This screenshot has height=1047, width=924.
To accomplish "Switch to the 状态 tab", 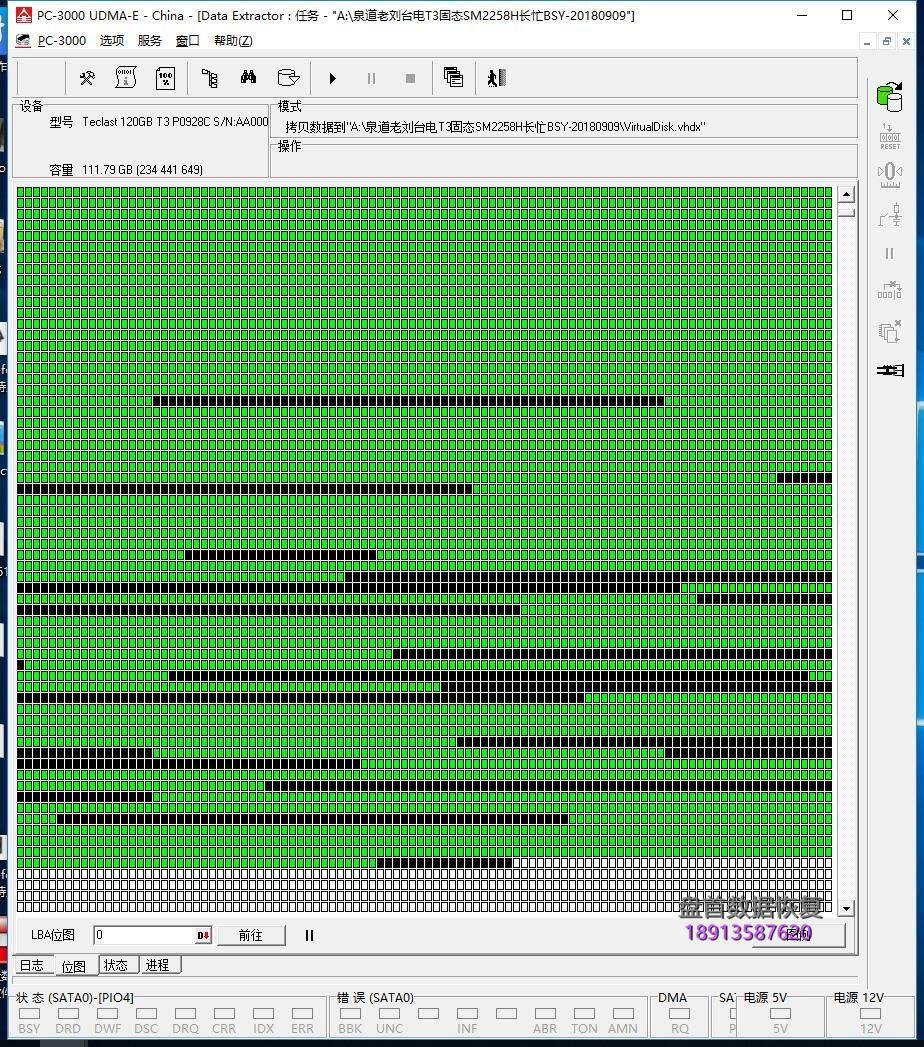I will pyautogui.click(x=116, y=965).
